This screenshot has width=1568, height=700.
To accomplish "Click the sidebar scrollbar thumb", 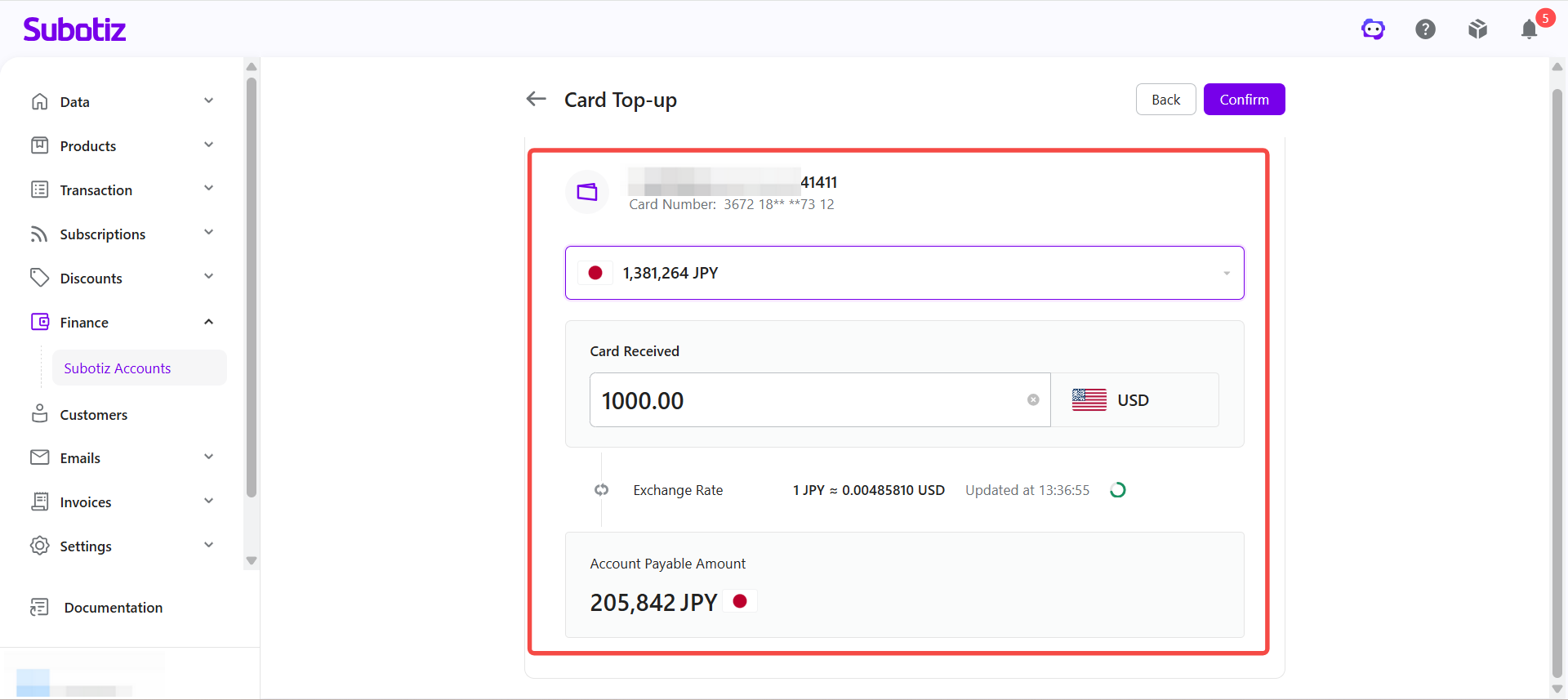I will pyautogui.click(x=252, y=287).
